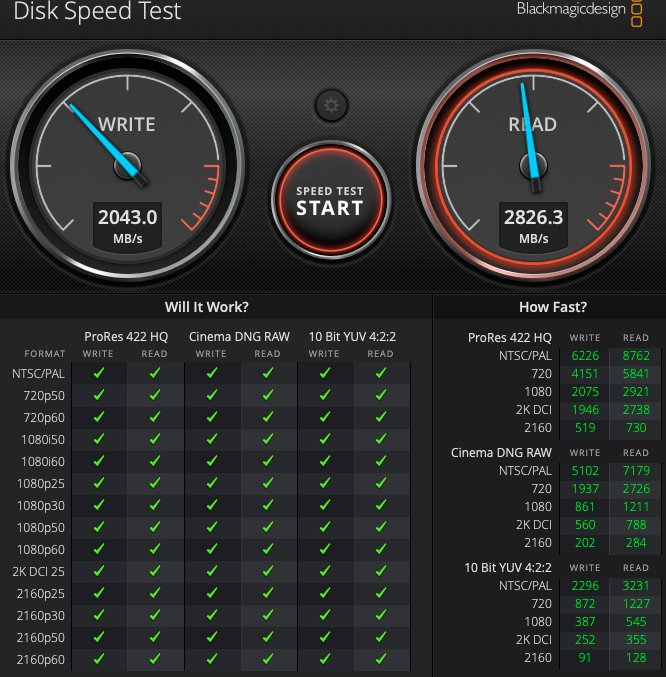The width and height of the screenshot is (666, 677).
Task: Click the 2160p50 Cinema DNG read checkmark
Action: point(268,637)
